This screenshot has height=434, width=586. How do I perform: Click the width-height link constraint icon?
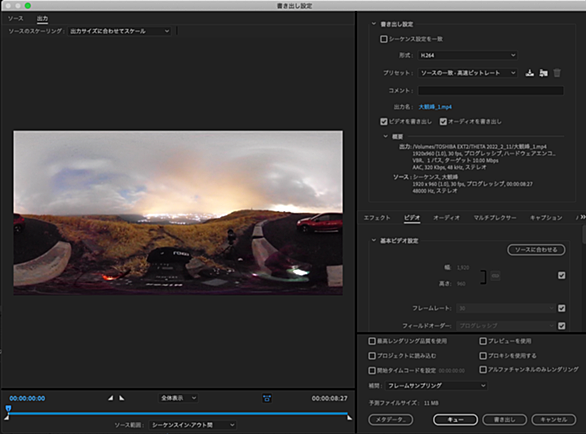click(x=495, y=276)
